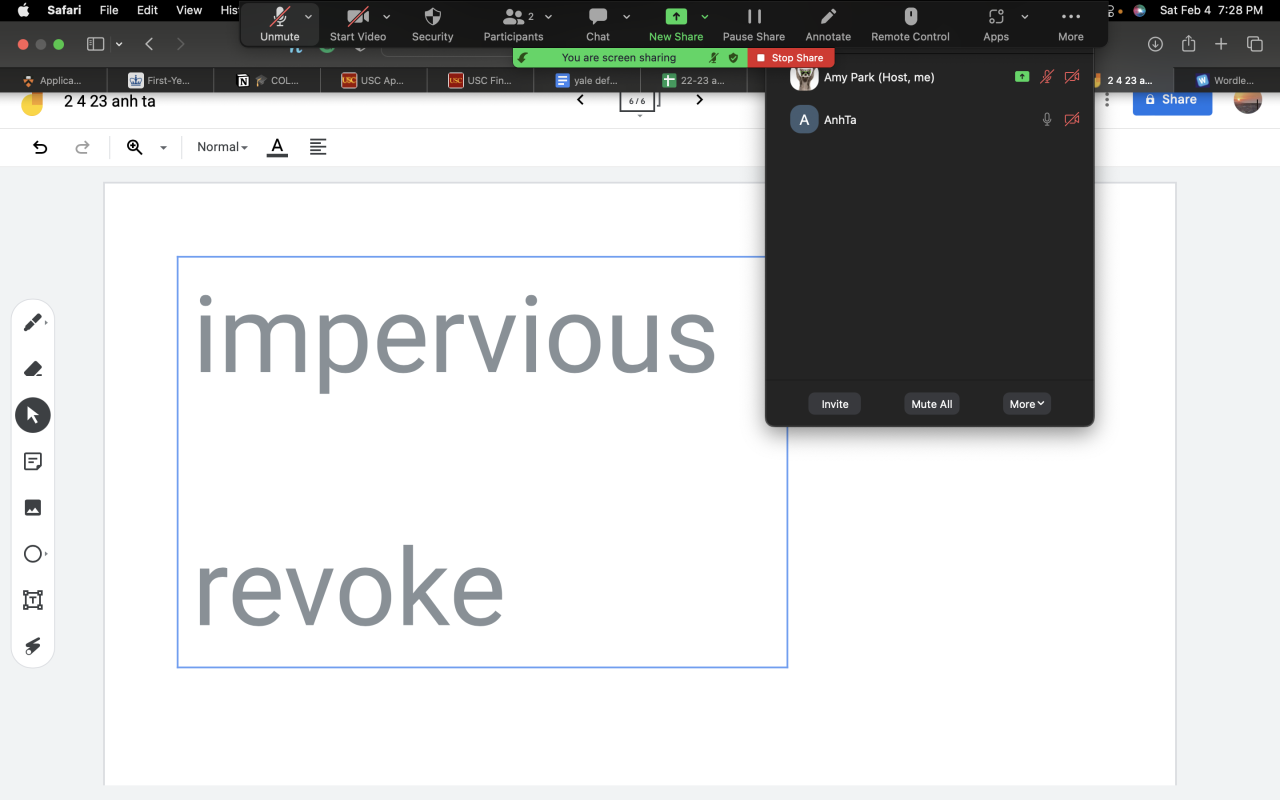
Task: Click Start Video in the Zoom toolbar
Action: (x=358, y=24)
